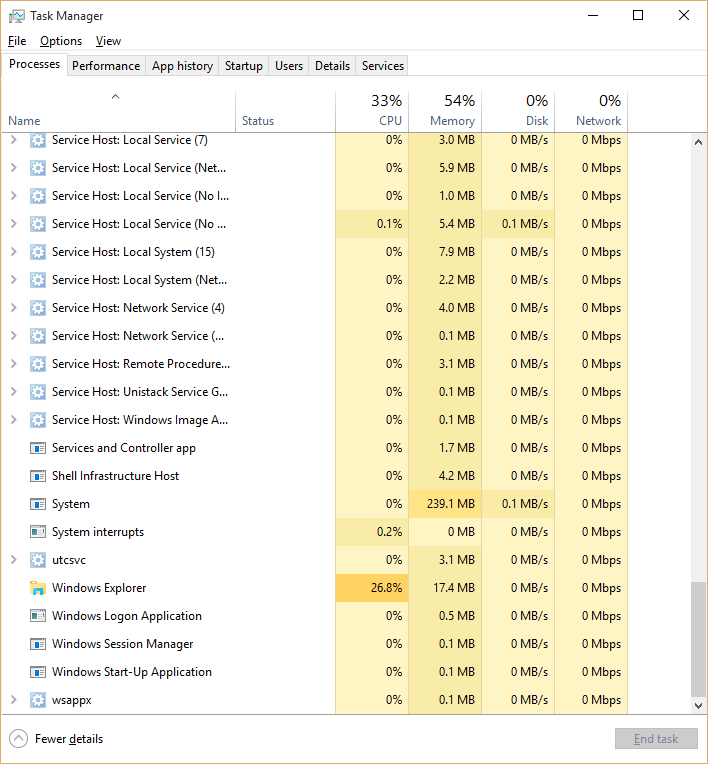Expand Service Host: Network Service (4)
Screen dimensions: 708x764
[x=14, y=308]
